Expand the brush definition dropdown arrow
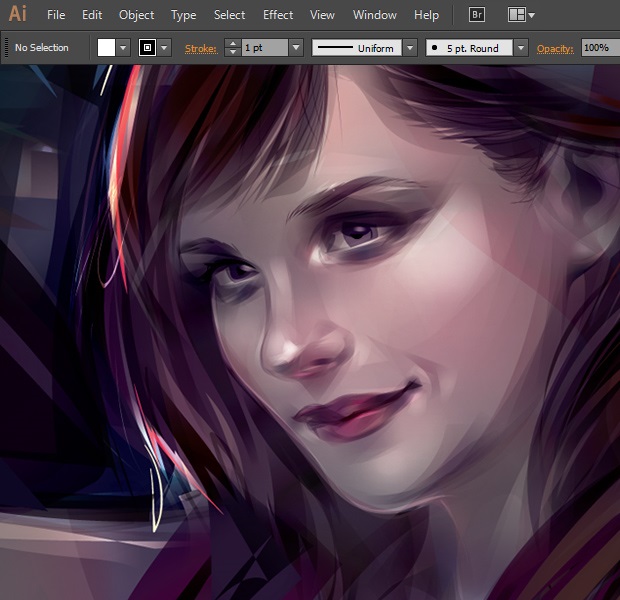The height and width of the screenshot is (600, 620). [x=521, y=48]
